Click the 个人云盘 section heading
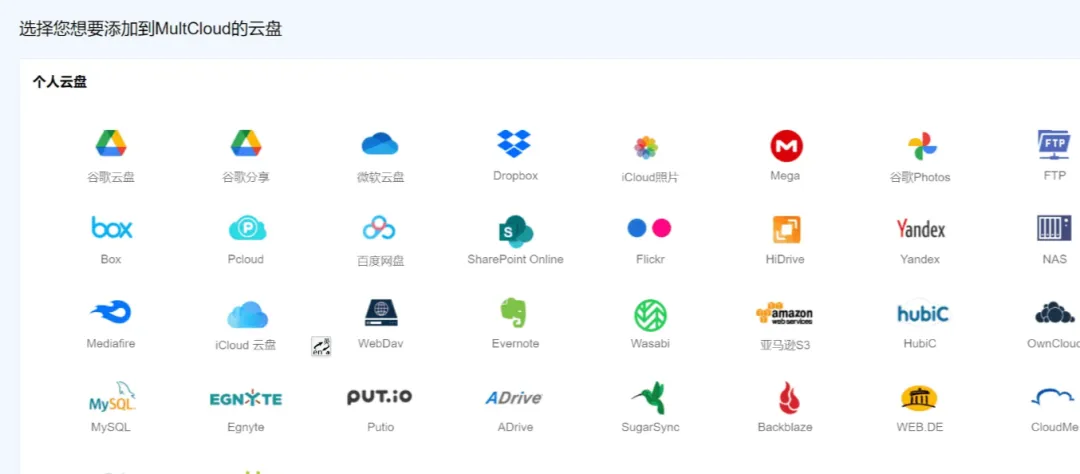Screen dimensions: 1080x474 coord(59,83)
